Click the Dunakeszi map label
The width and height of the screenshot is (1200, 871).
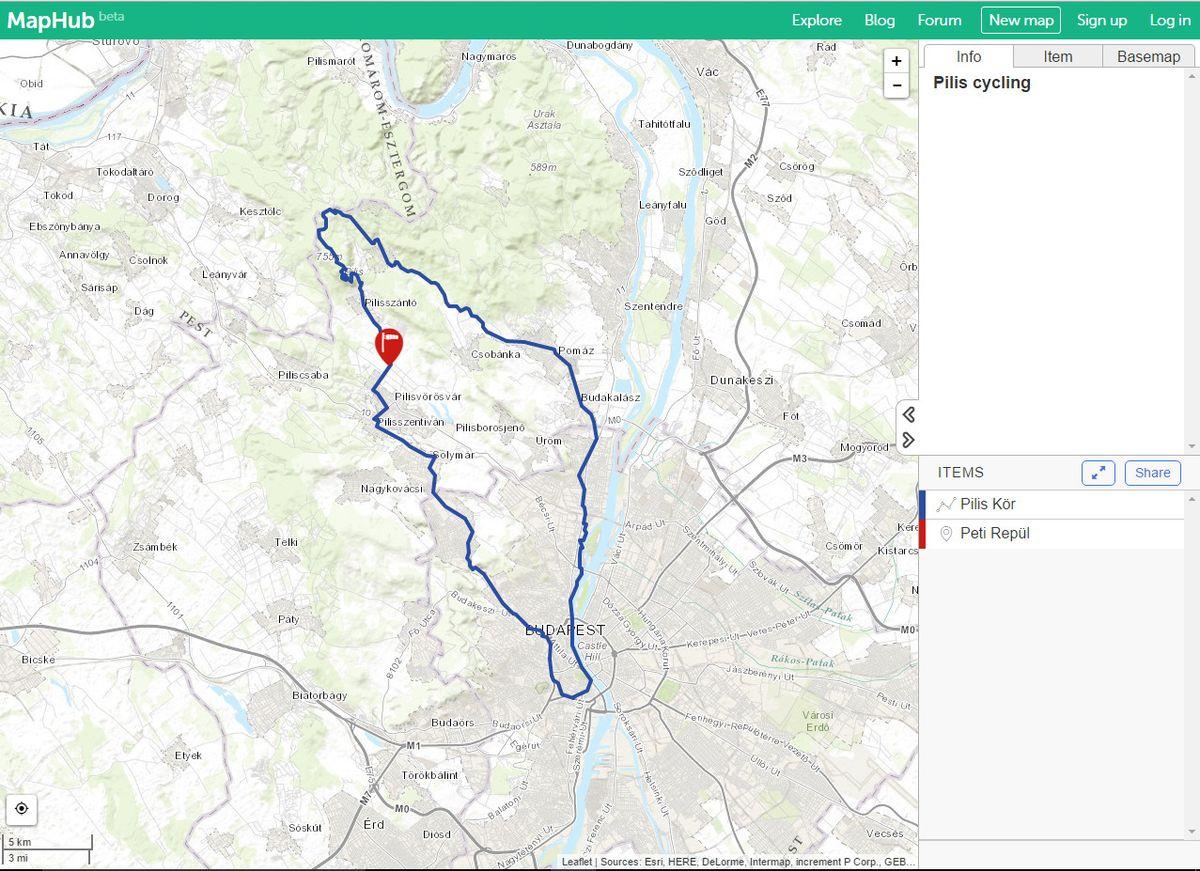click(x=742, y=380)
